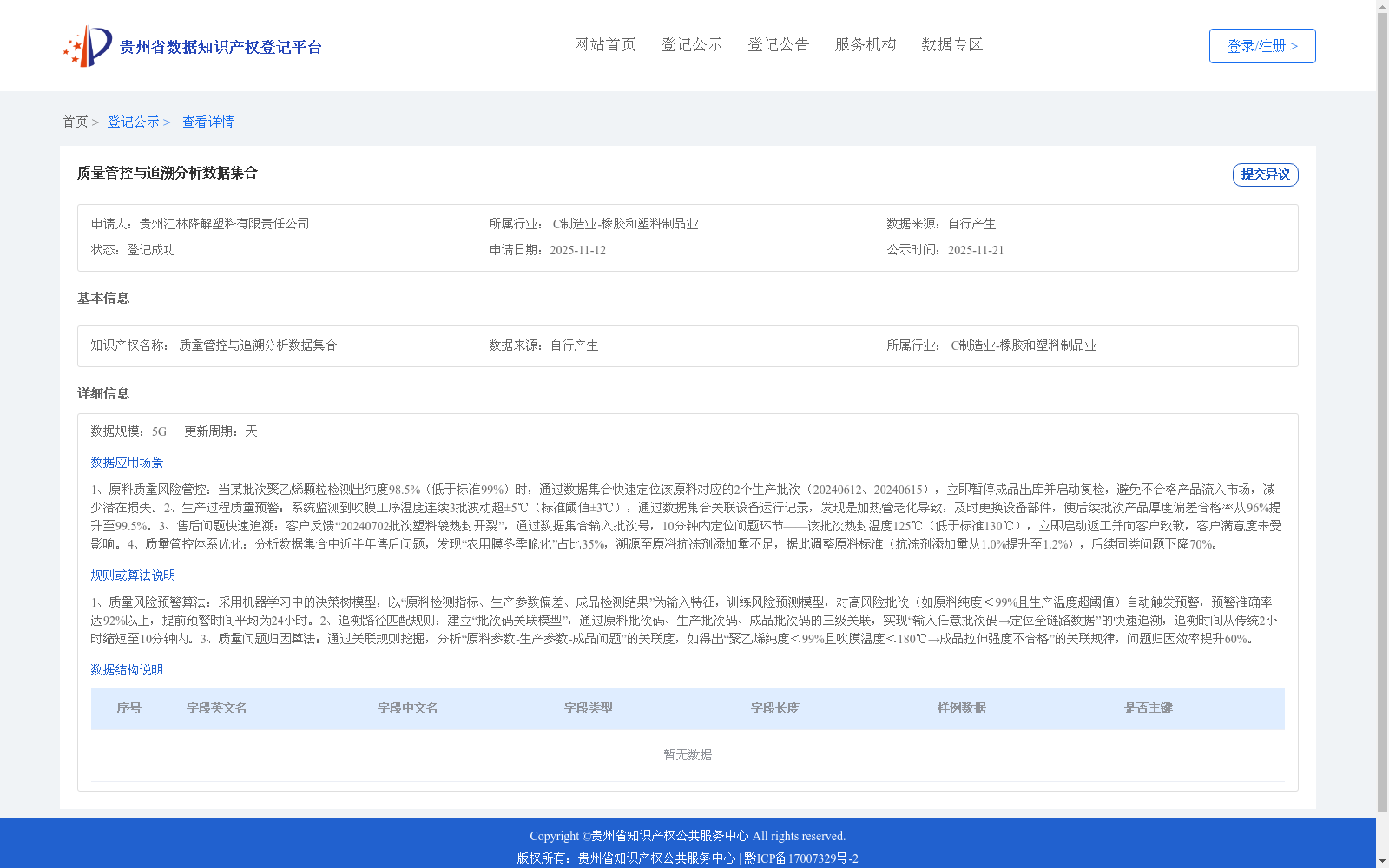Click the footer Copyright line
1389x868 pixels.
point(688,836)
